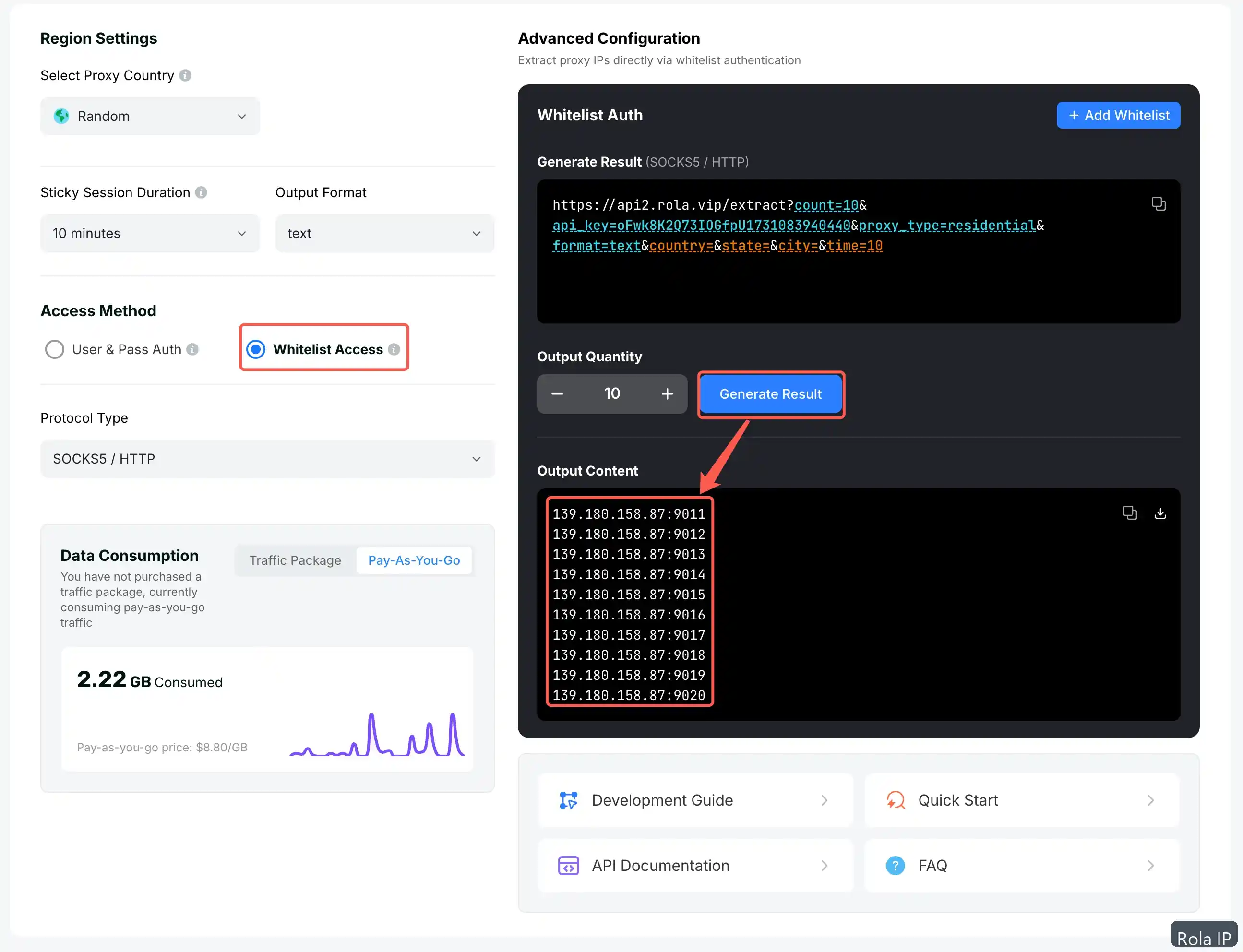This screenshot has height=952, width=1243.
Task: Click proxy entry 139.180.158.87:9018
Action: click(x=629, y=655)
